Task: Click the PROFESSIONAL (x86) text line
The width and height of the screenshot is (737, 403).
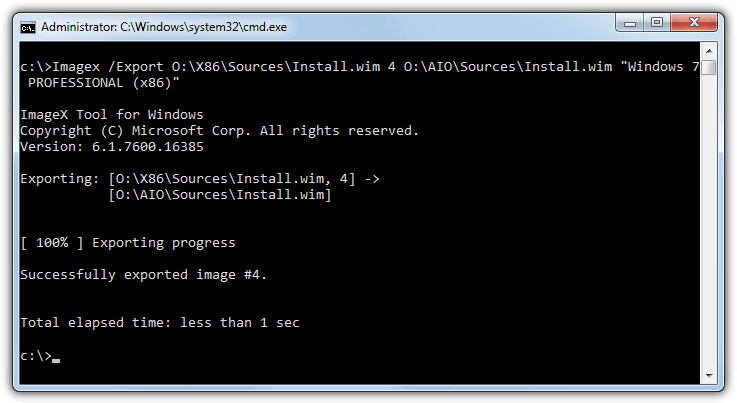Action: point(103,83)
